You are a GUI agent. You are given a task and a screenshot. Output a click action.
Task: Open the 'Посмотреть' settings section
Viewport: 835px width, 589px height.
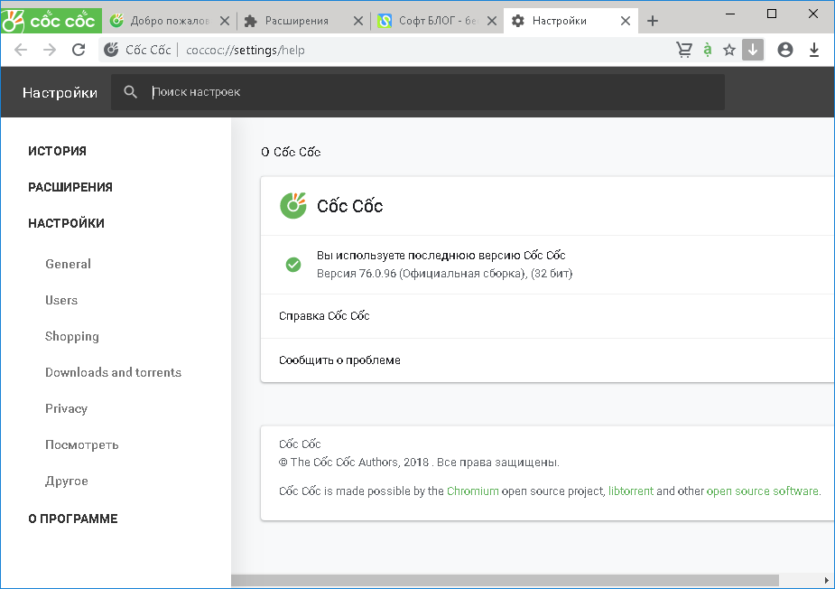(81, 445)
